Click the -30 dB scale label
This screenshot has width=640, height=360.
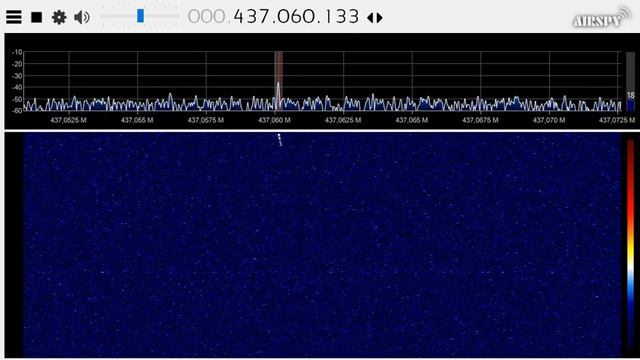coord(17,76)
